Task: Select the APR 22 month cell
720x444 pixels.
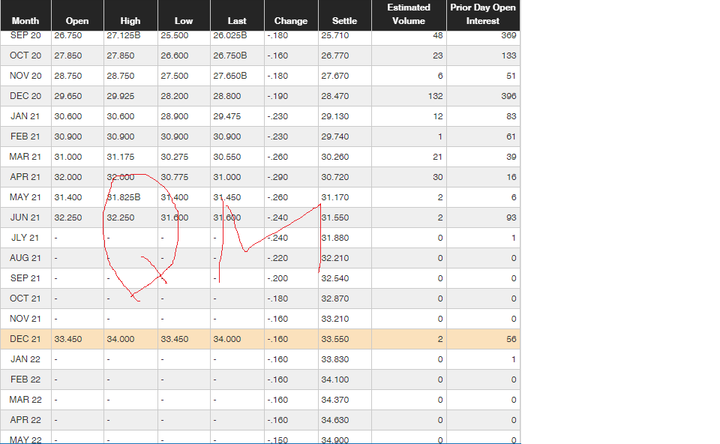Action: pyautogui.click(x=25, y=420)
